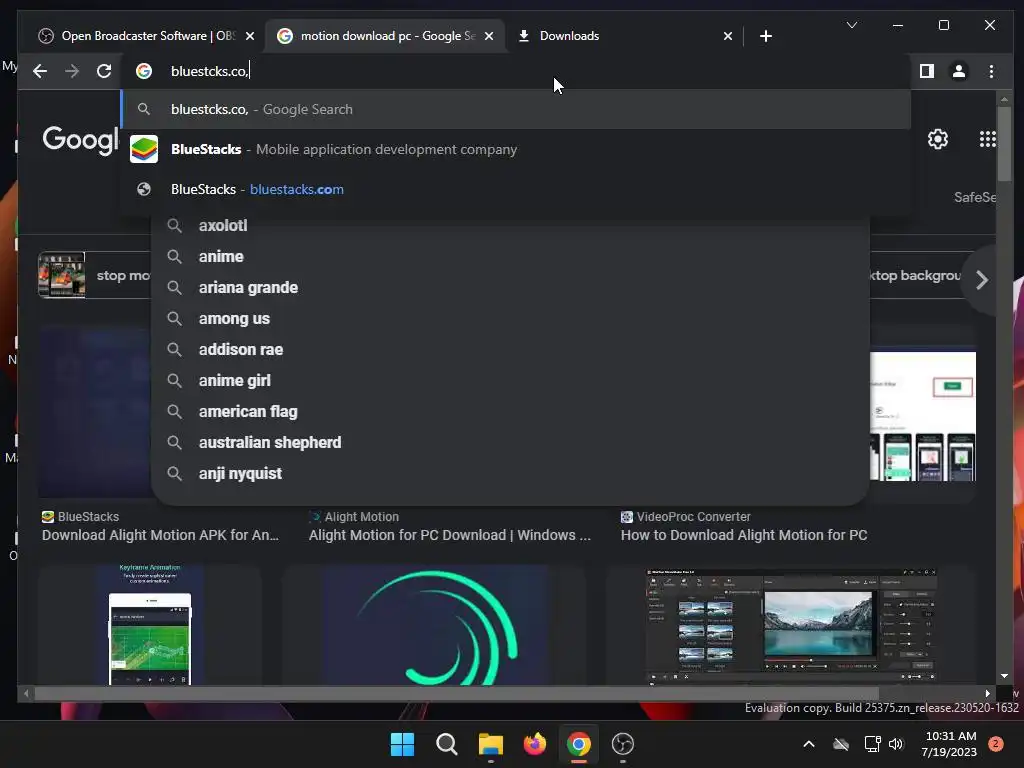Open the notification badge showing 2

pyautogui.click(x=996, y=744)
